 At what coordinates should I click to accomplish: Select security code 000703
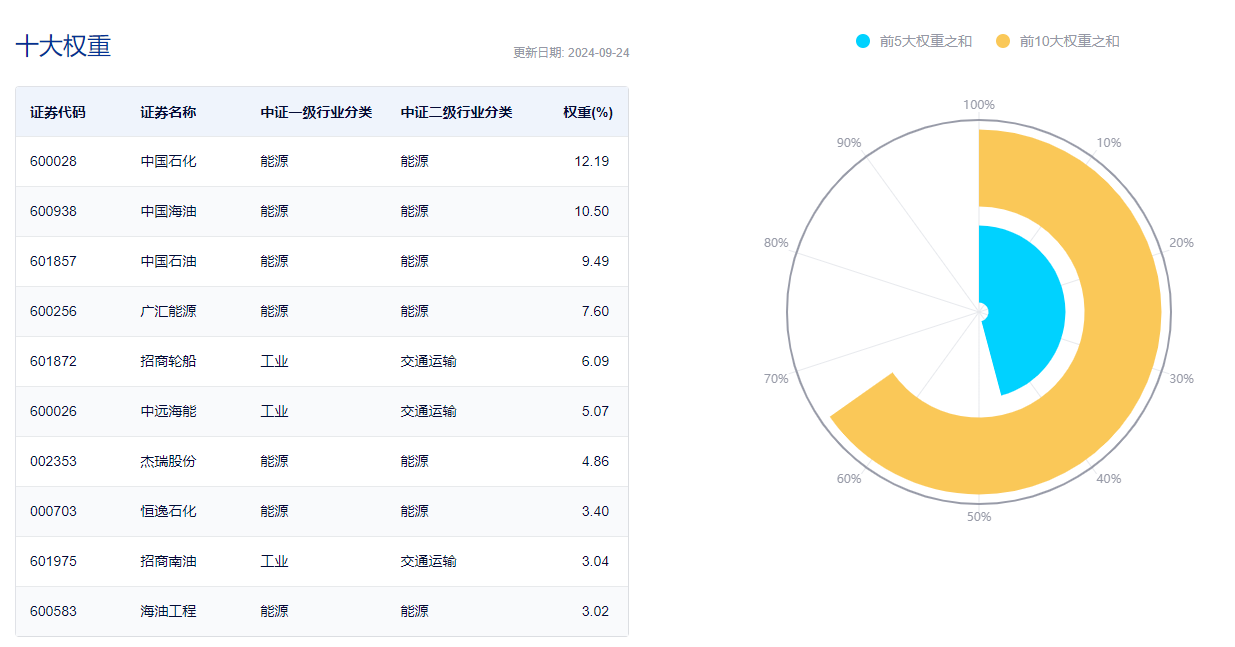(x=53, y=511)
